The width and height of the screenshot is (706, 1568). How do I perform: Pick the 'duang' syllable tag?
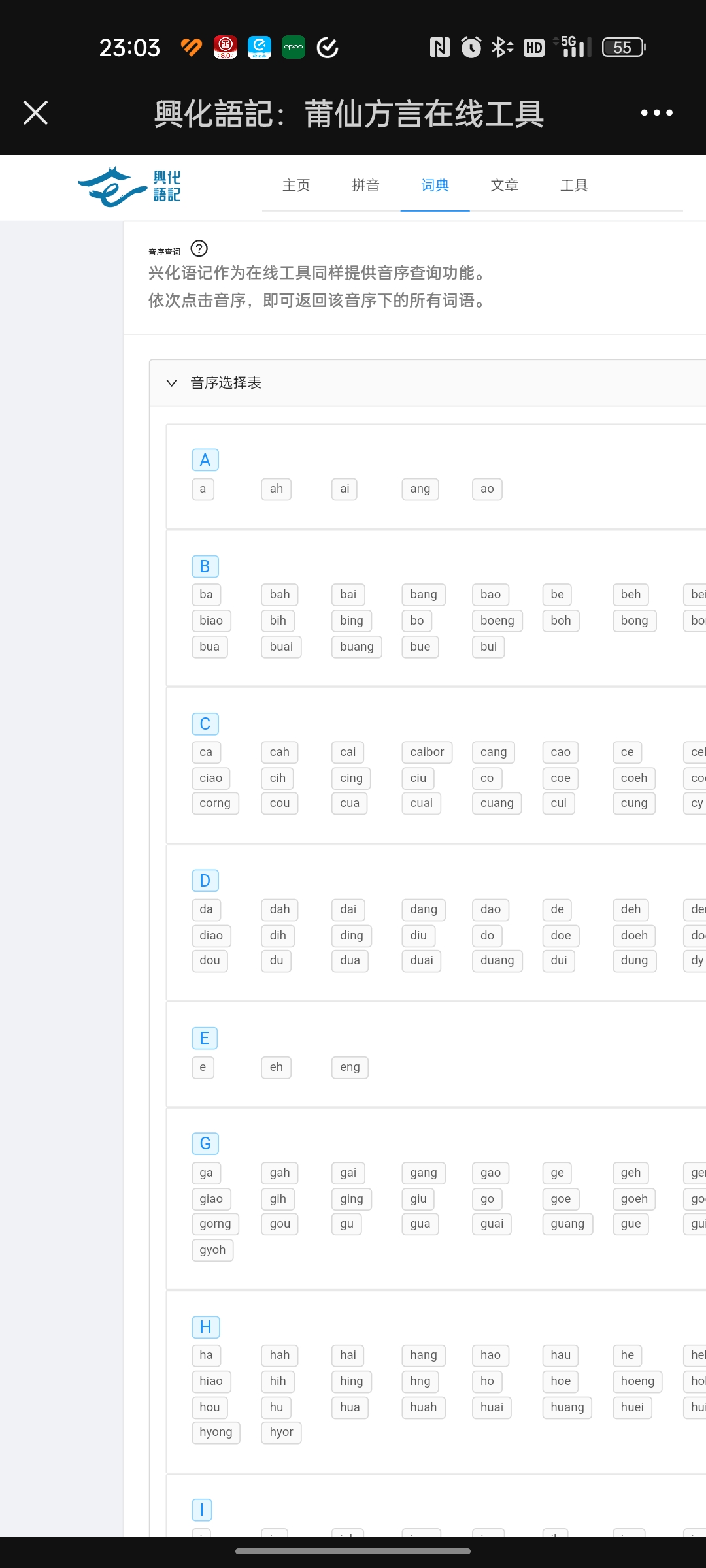point(497,960)
